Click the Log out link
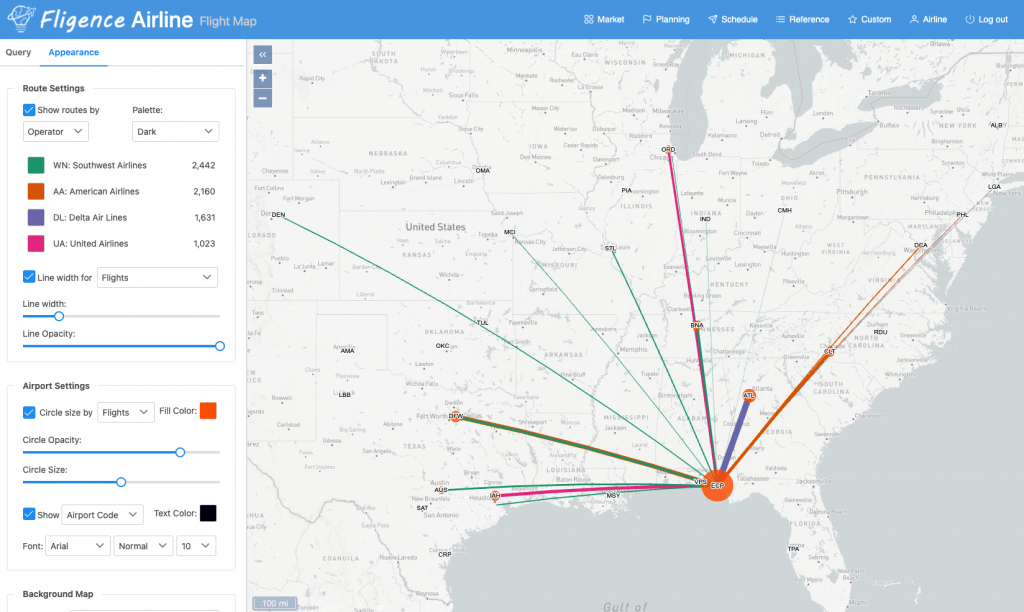 tap(987, 20)
